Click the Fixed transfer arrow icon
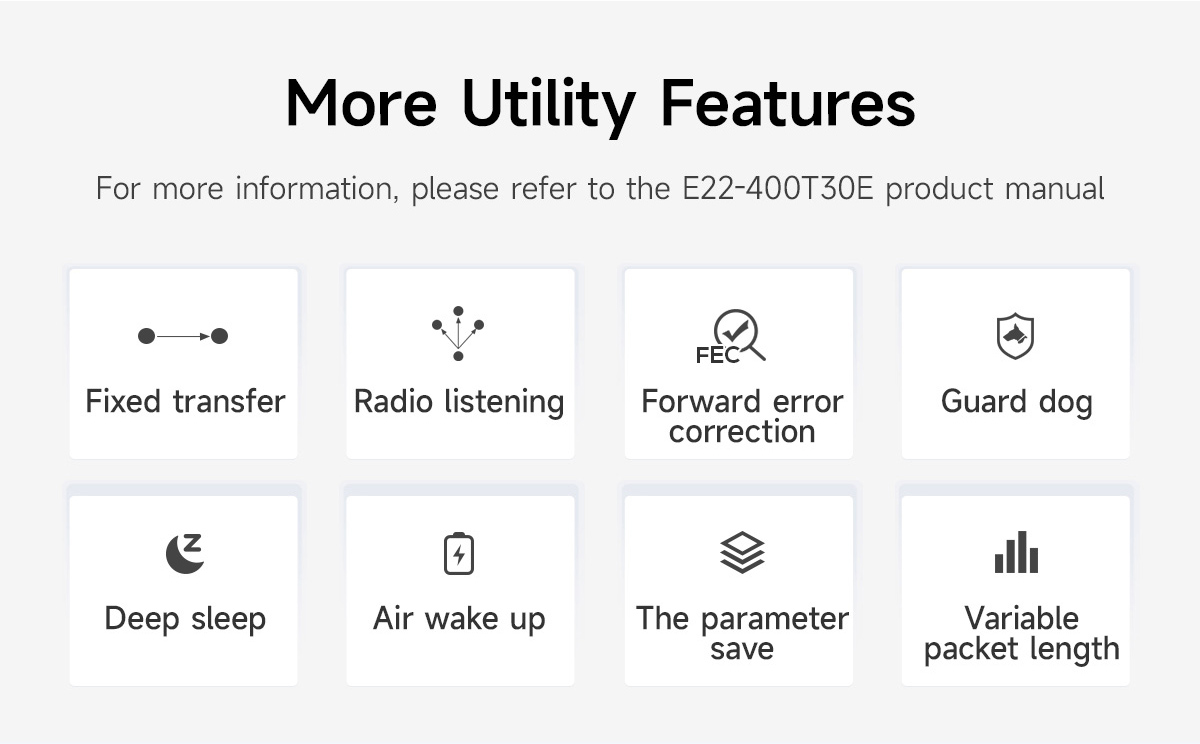The width and height of the screenshot is (1200, 744). click(183, 336)
